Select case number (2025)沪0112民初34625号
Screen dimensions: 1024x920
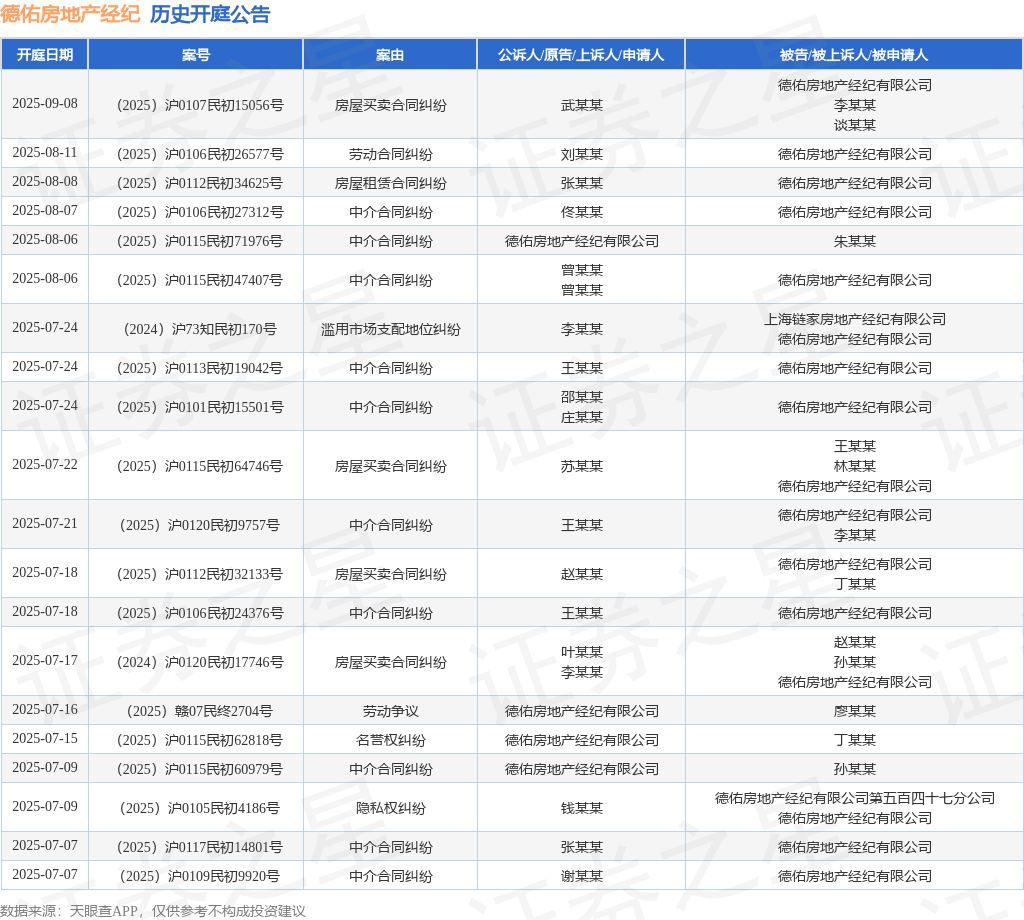point(200,183)
